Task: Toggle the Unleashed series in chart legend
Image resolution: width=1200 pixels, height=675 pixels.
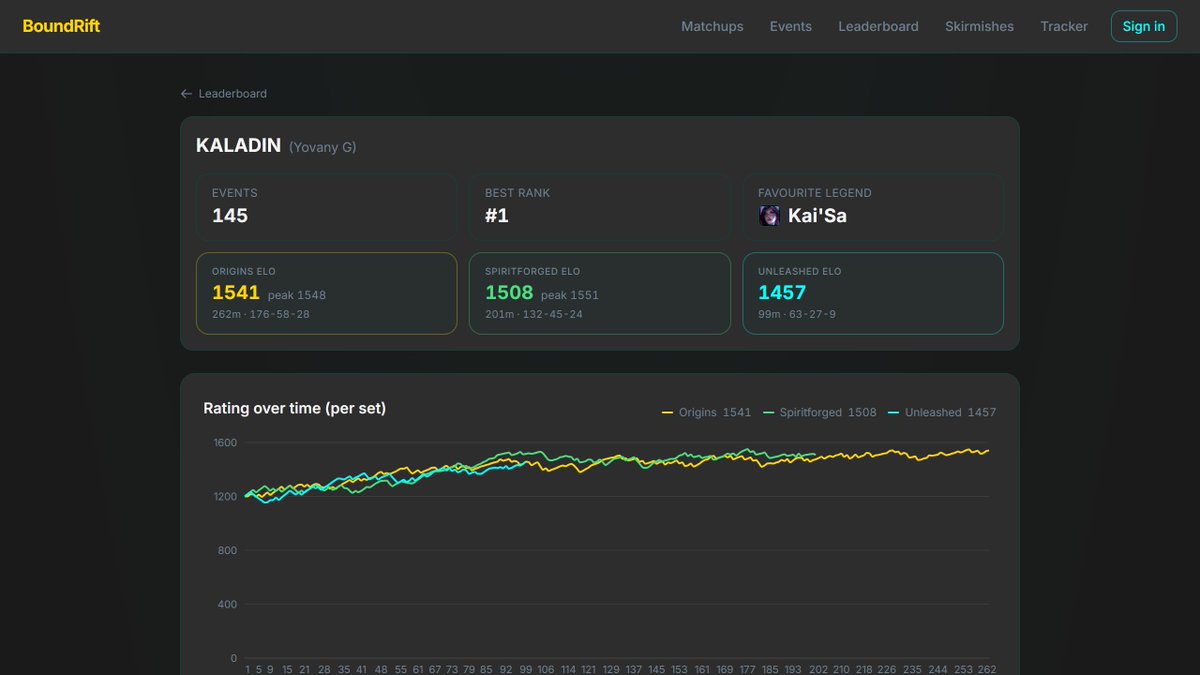Action: (x=942, y=412)
